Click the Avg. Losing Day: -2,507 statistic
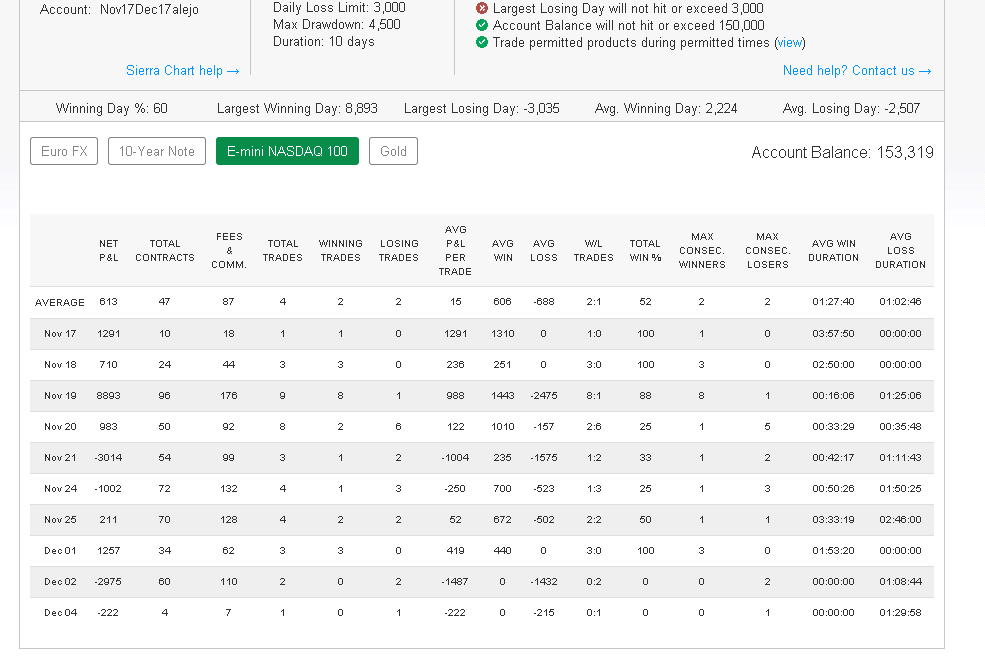Screen dimensions: 985x668 [851, 108]
